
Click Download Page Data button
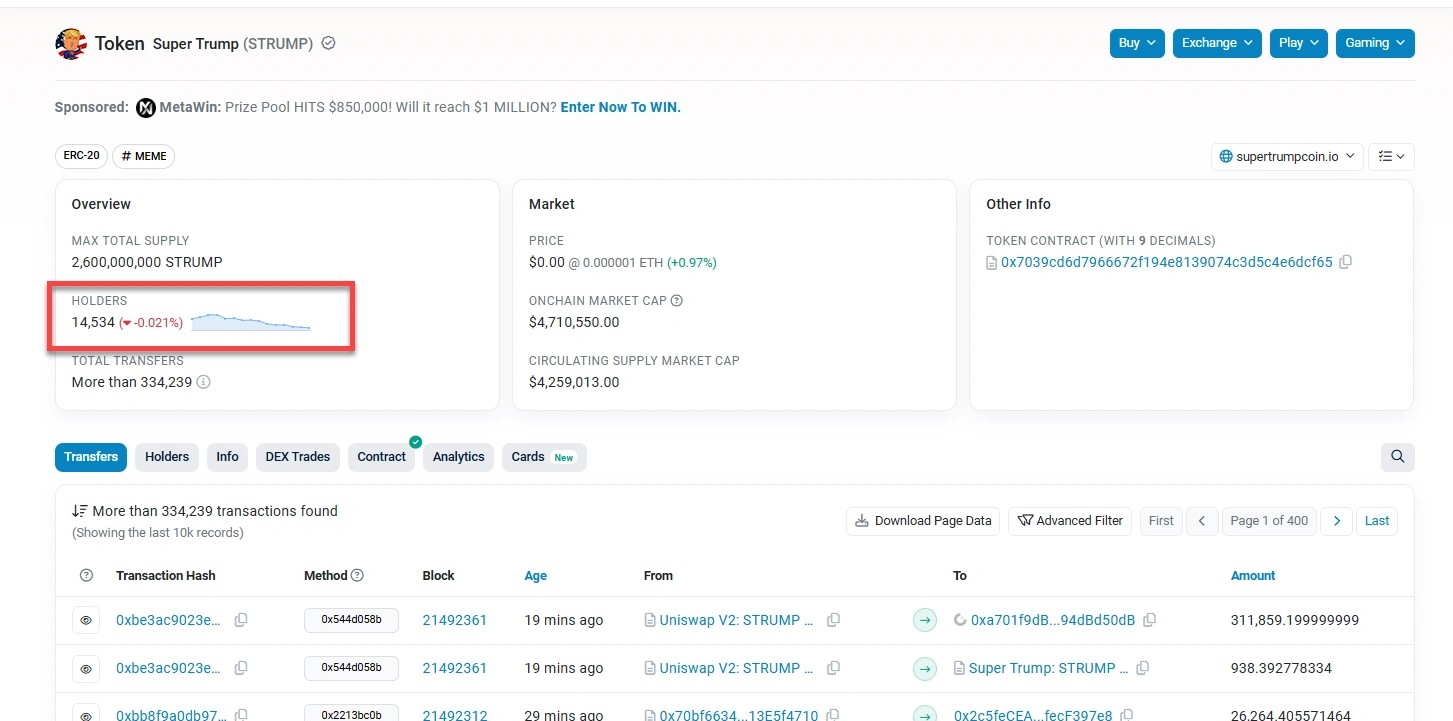click(922, 521)
